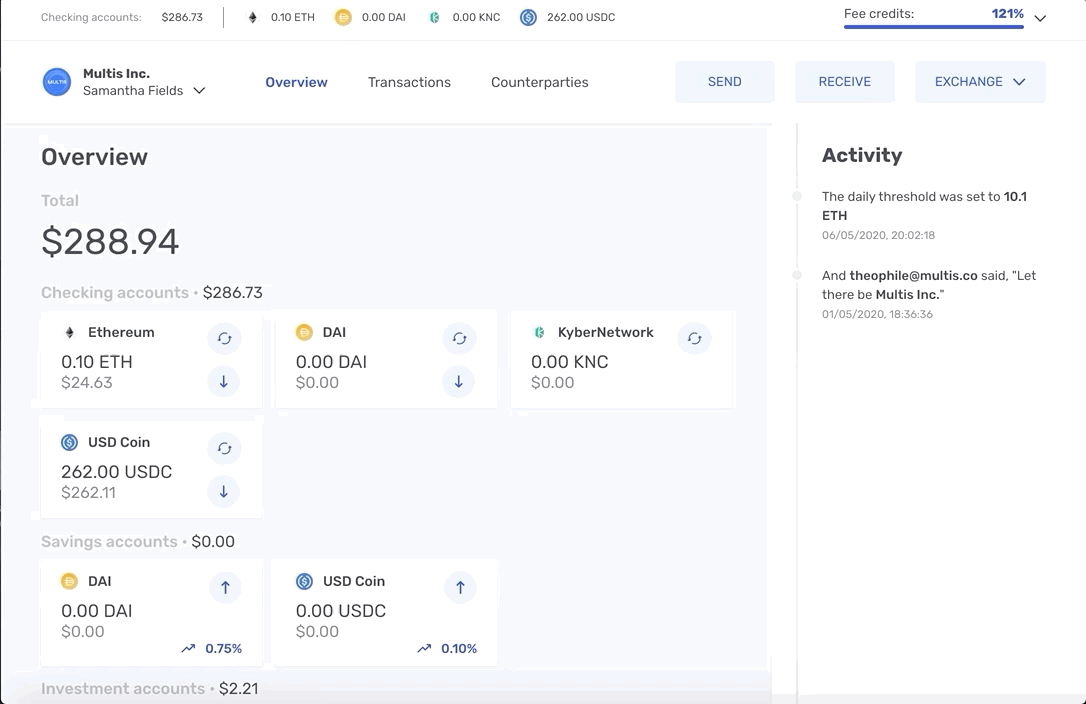Click the 0.00 KNC balance on KyberNetwork card
Viewport: 1086px width, 704px height.
click(569, 362)
